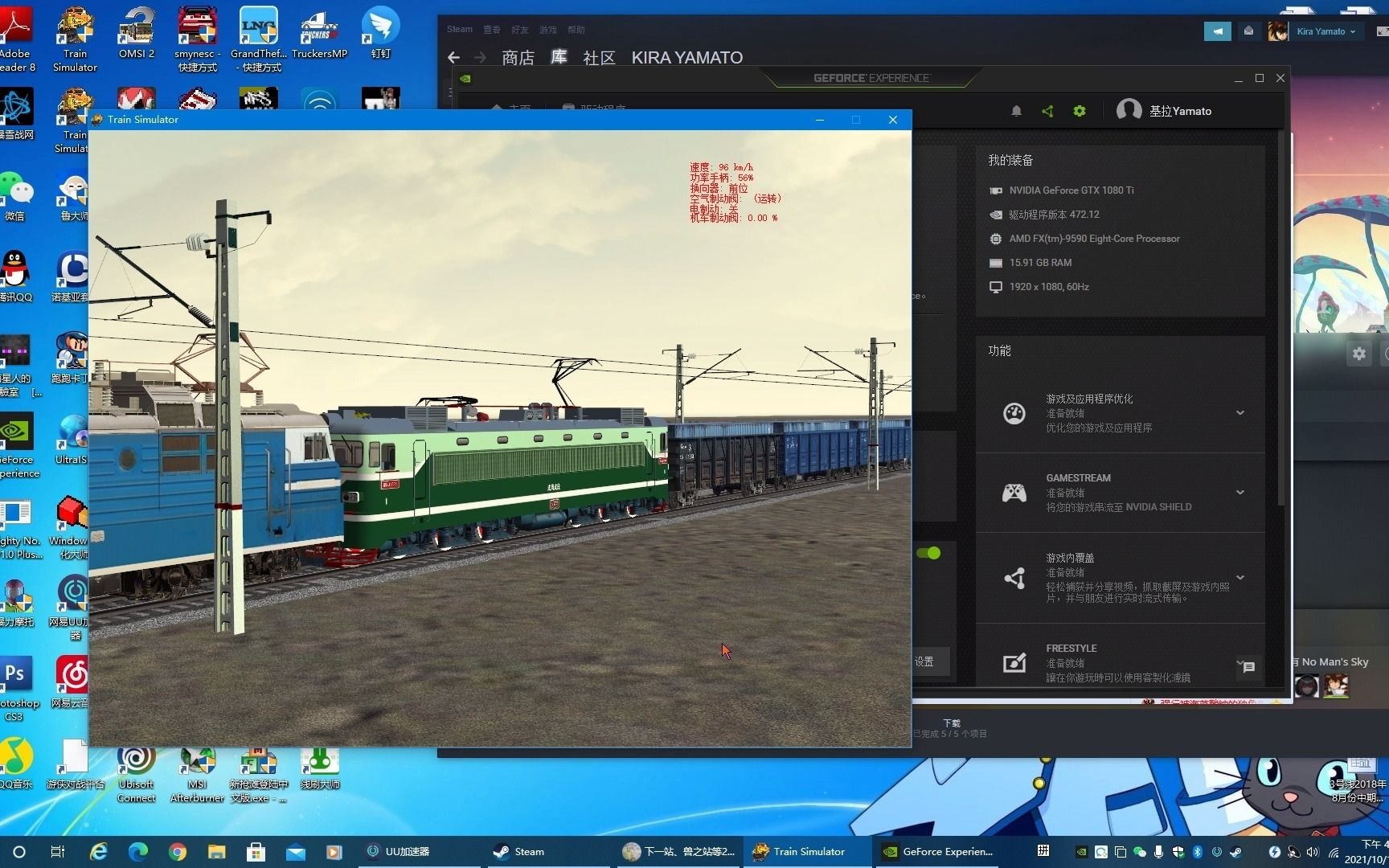Click the 设置 button in GeForce Experience
Screen dimensions: 1389x868
924,661
